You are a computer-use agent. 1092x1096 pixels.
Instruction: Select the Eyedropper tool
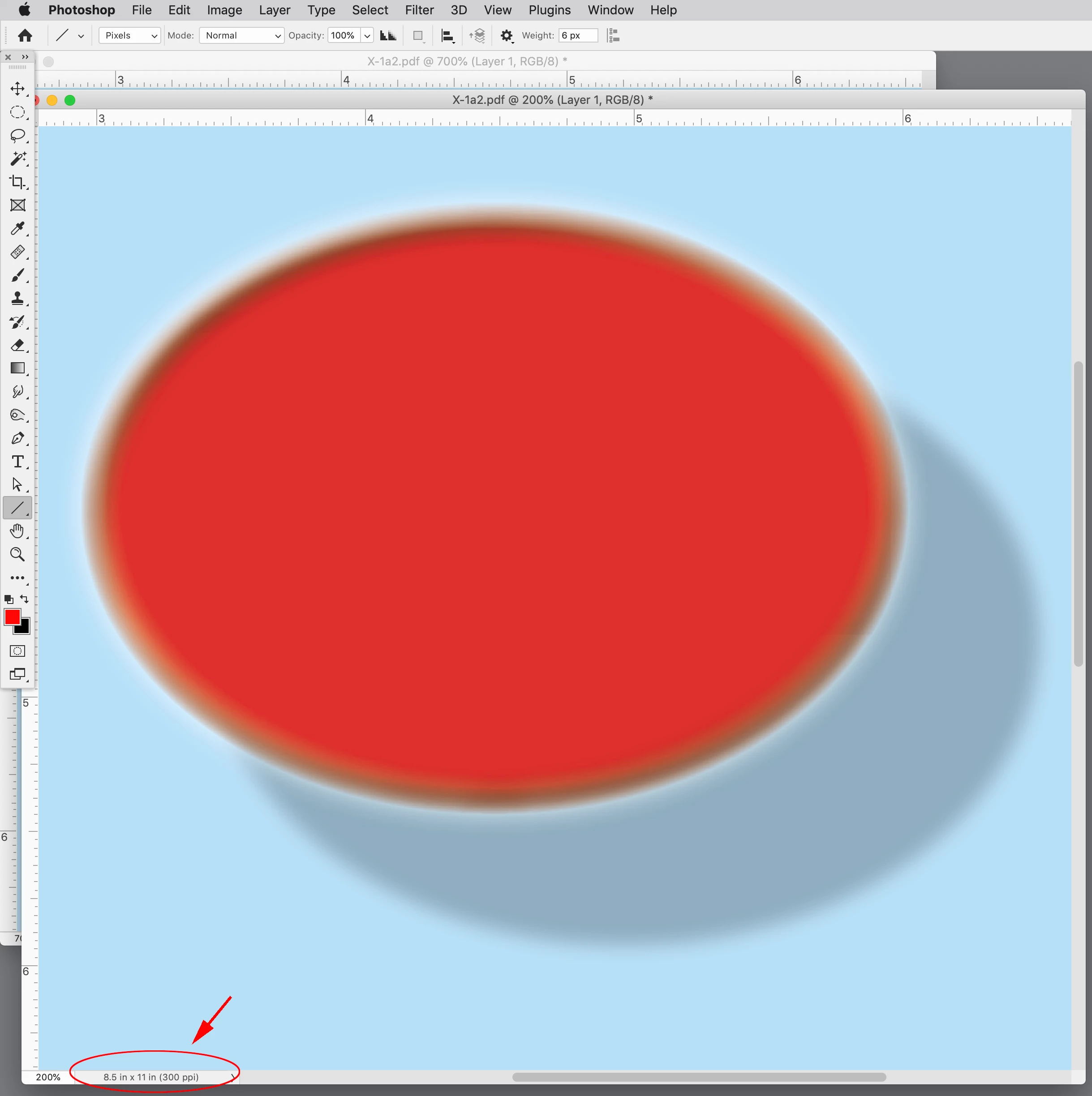point(17,229)
